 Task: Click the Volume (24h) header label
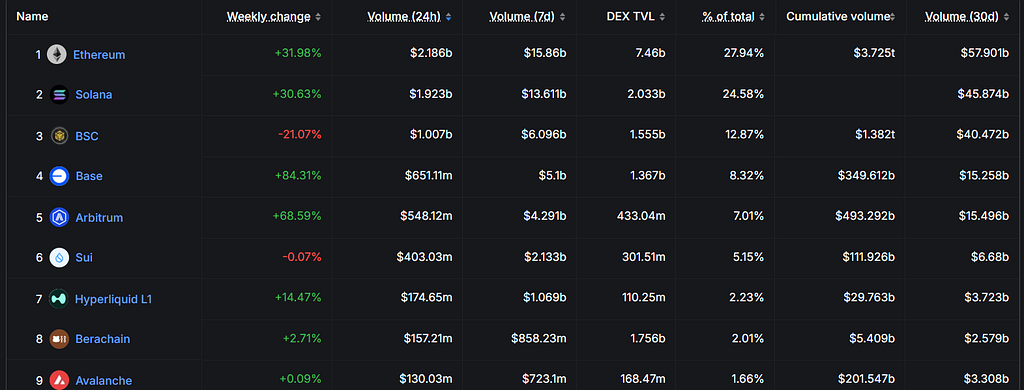(x=404, y=17)
